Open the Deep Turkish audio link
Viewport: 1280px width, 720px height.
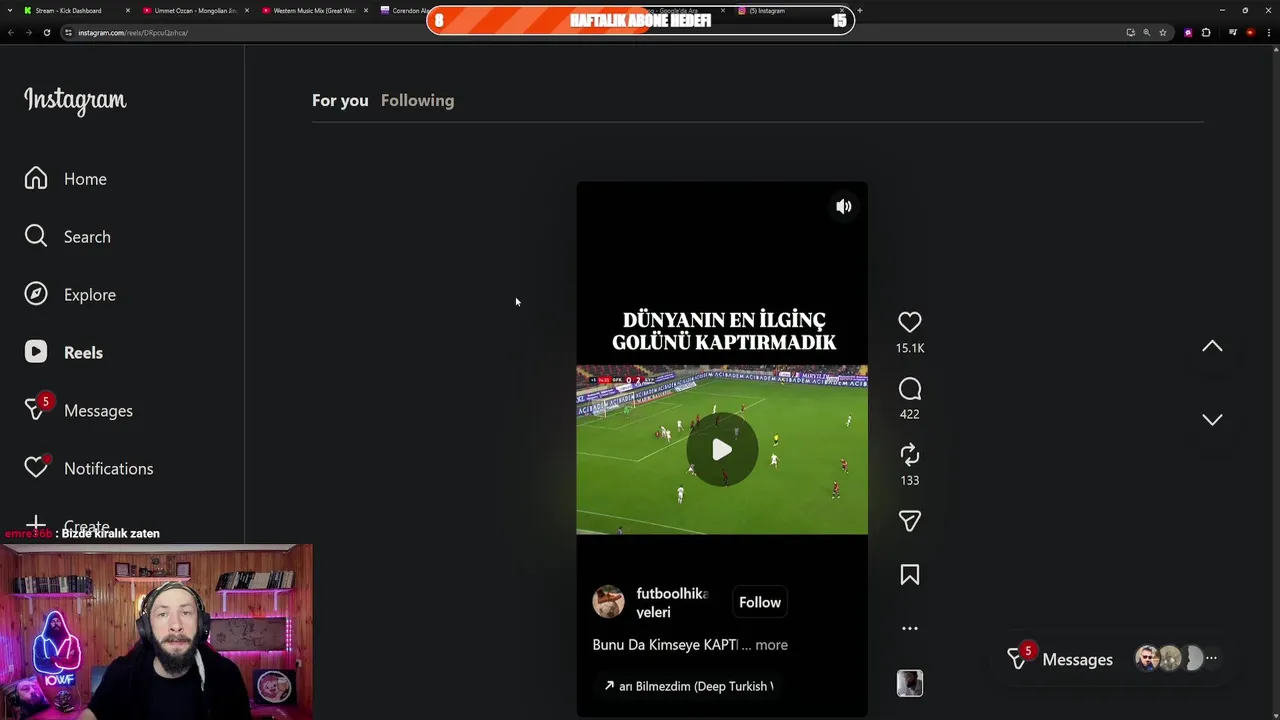690,686
